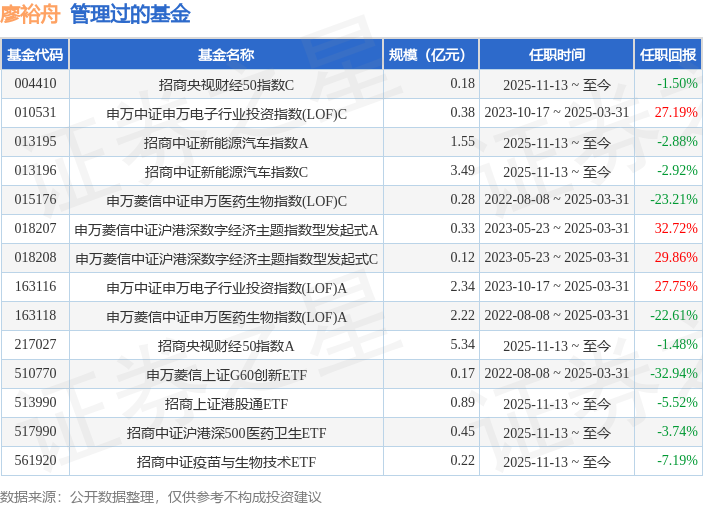Click scale value 2.22
The image size is (703, 506).
463,316
